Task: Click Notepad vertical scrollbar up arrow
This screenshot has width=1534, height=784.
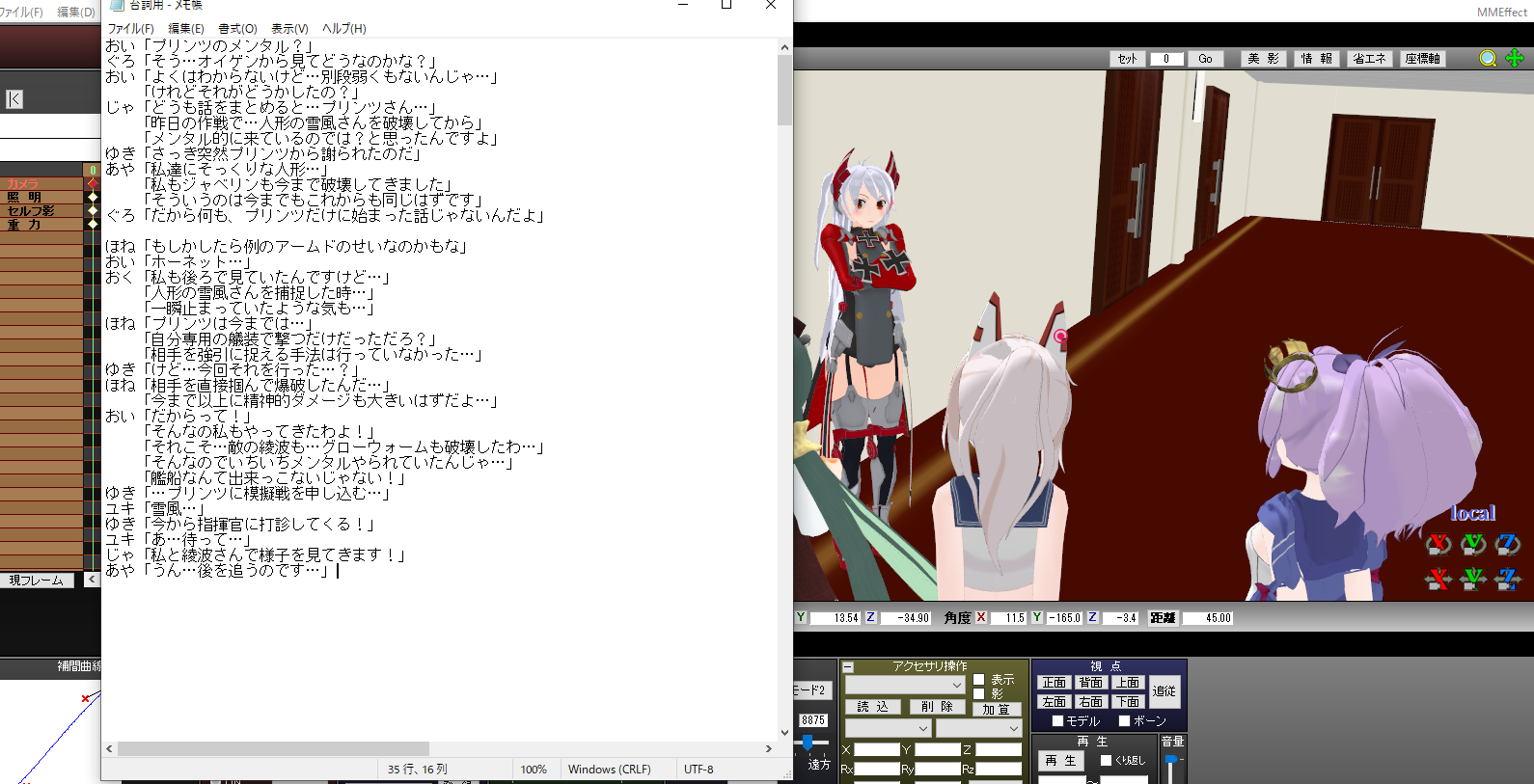Action: pyautogui.click(x=784, y=46)
